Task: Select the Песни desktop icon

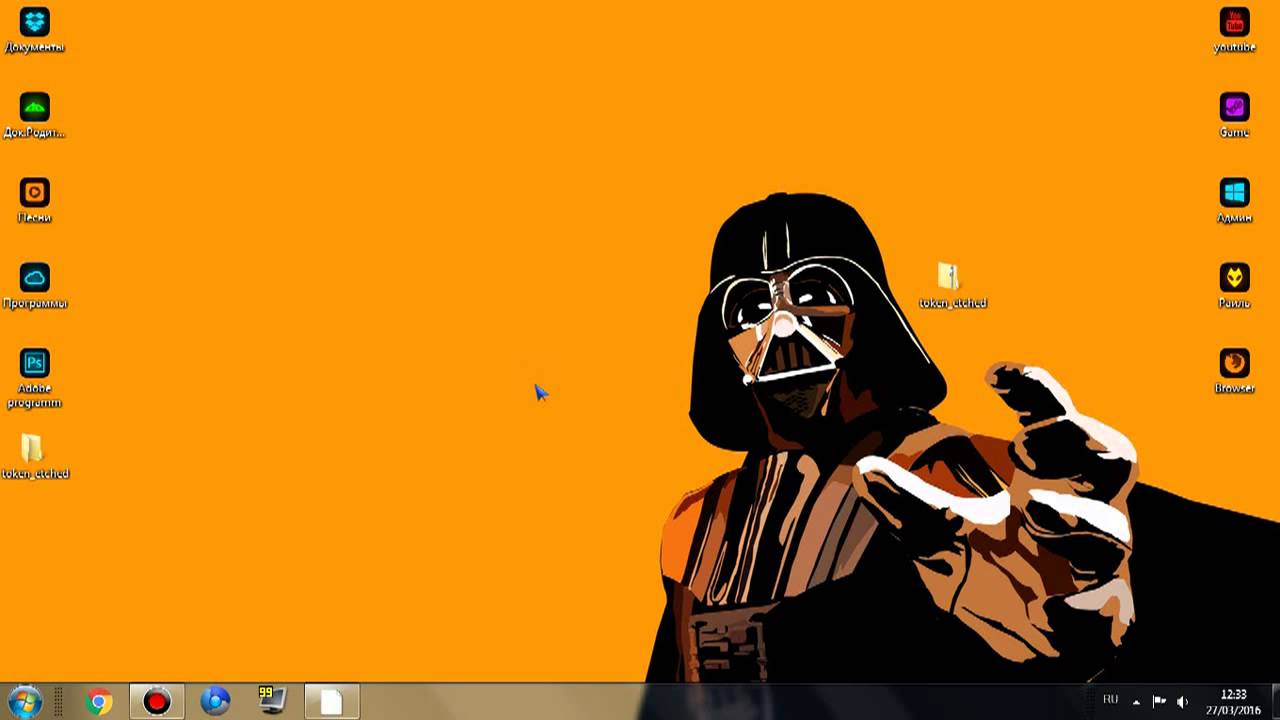Action: coord(35,200)
